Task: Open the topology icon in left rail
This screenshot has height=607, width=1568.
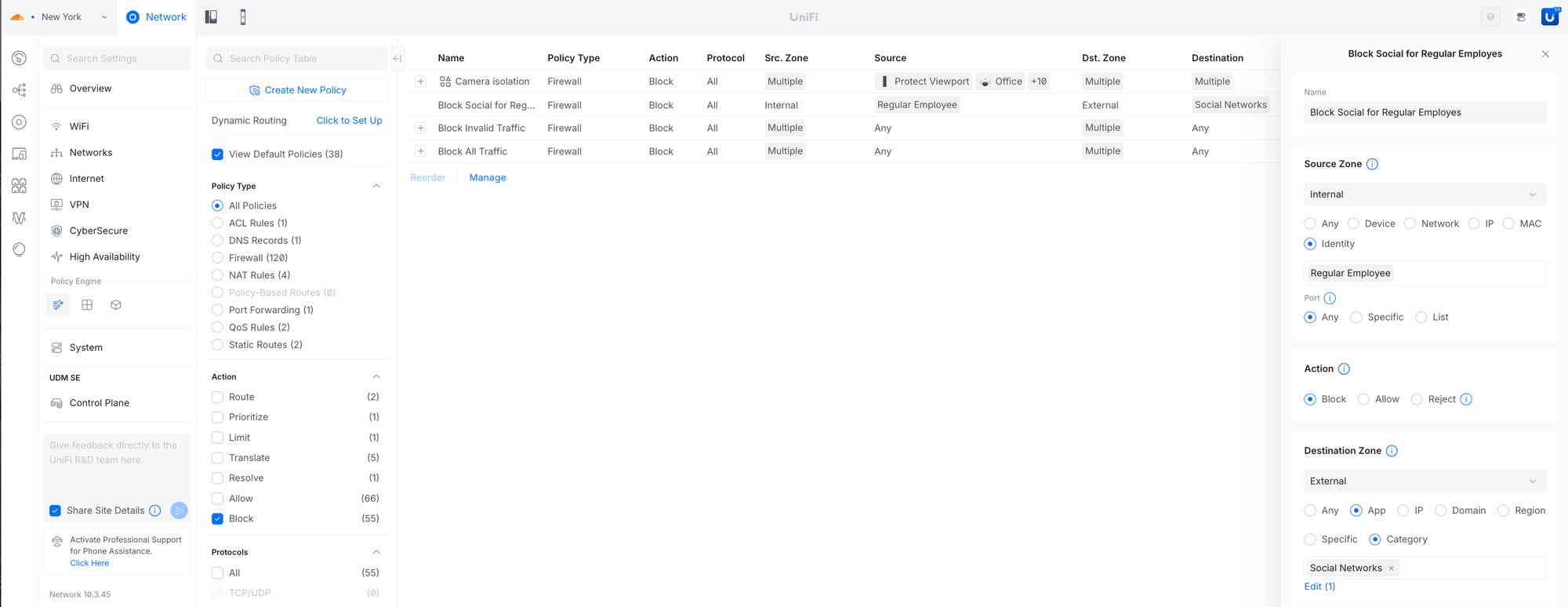Action: click(x=19, y=90)
